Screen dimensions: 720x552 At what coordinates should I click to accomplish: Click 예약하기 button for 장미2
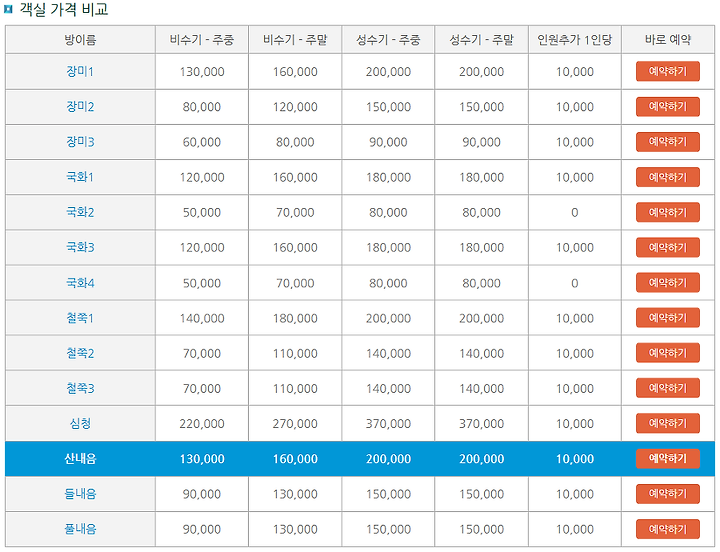(668, 107)
